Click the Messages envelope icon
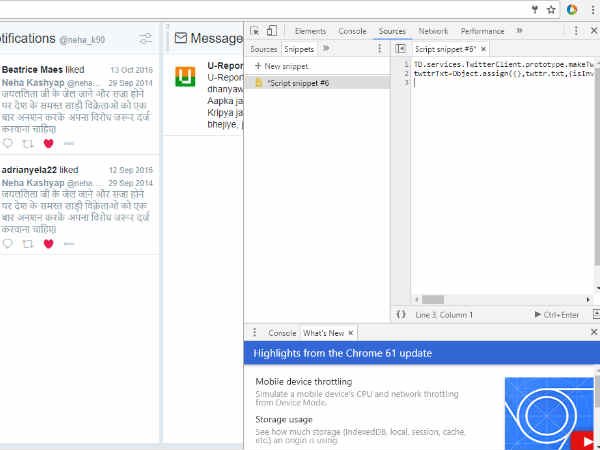 (x=181, y=38)
